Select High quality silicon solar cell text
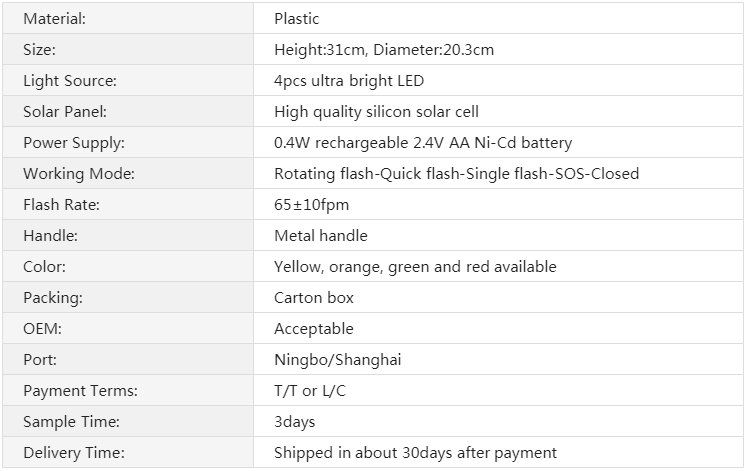 tap(376, 112)
